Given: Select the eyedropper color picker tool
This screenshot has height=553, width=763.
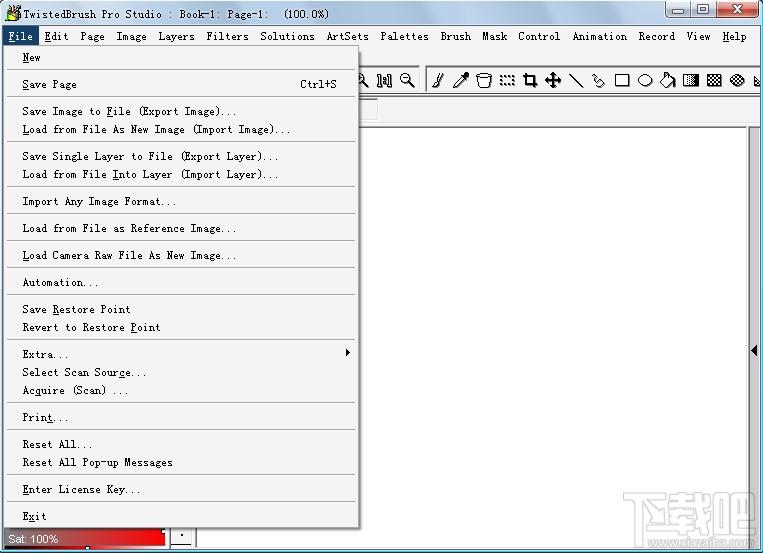Looking at the screenshot, I should (x=461, y=80).
